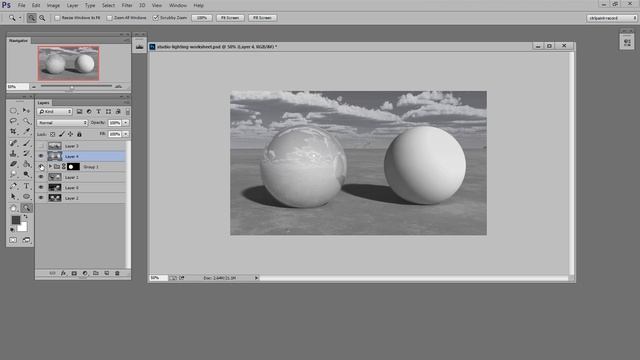Viewport: 640px width, 360px height.
Task: Open the Layer menu
Action: pos(72,5)
